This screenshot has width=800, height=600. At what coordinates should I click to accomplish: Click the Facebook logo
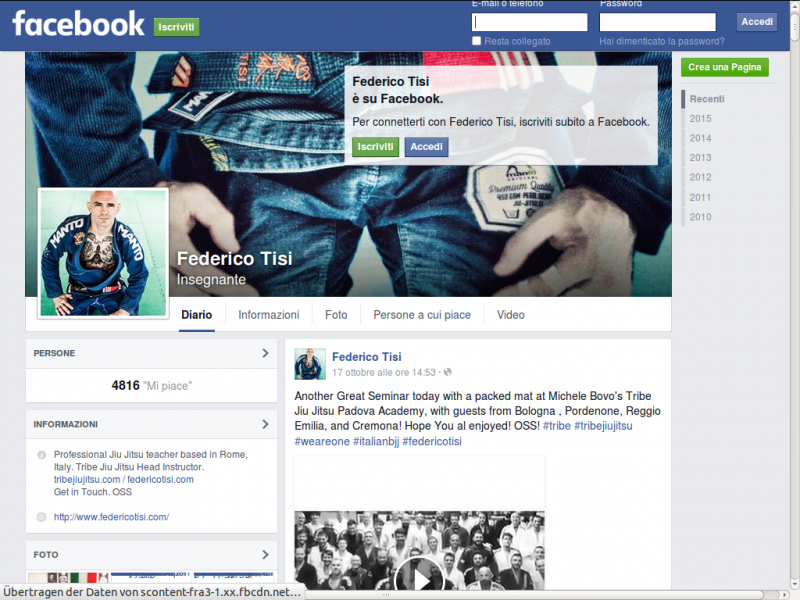pos(78,24)
